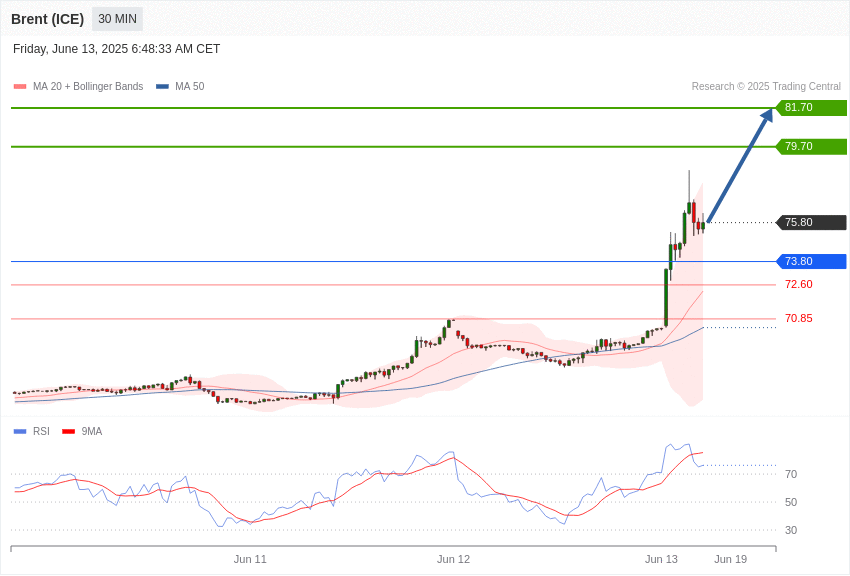Click the Jun 12 date axis label
The image size is (850, 576).
453,559
